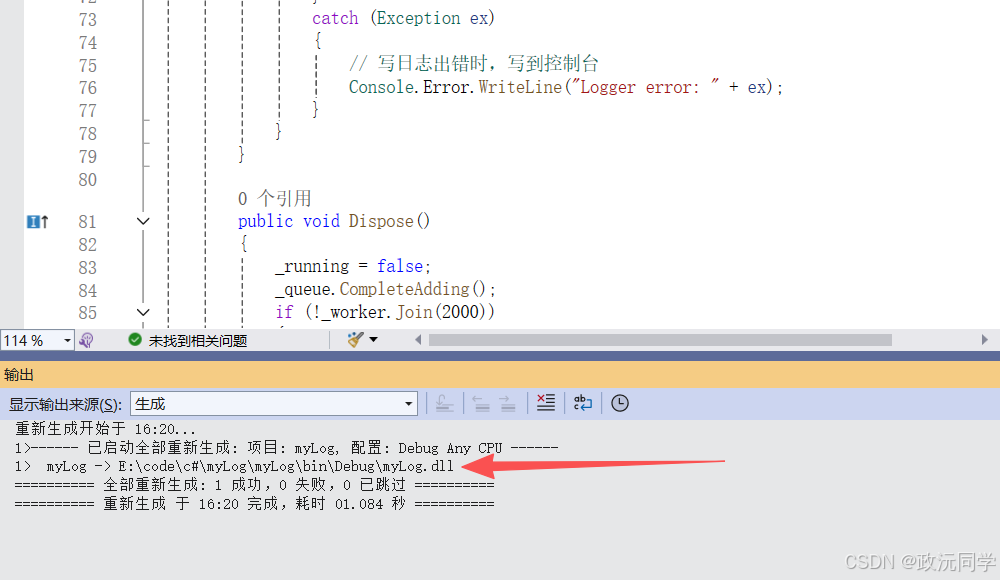Go to next message in output
Image resolution: width=1000 pixels, height=580 pixels.
[x=508, y=403]
